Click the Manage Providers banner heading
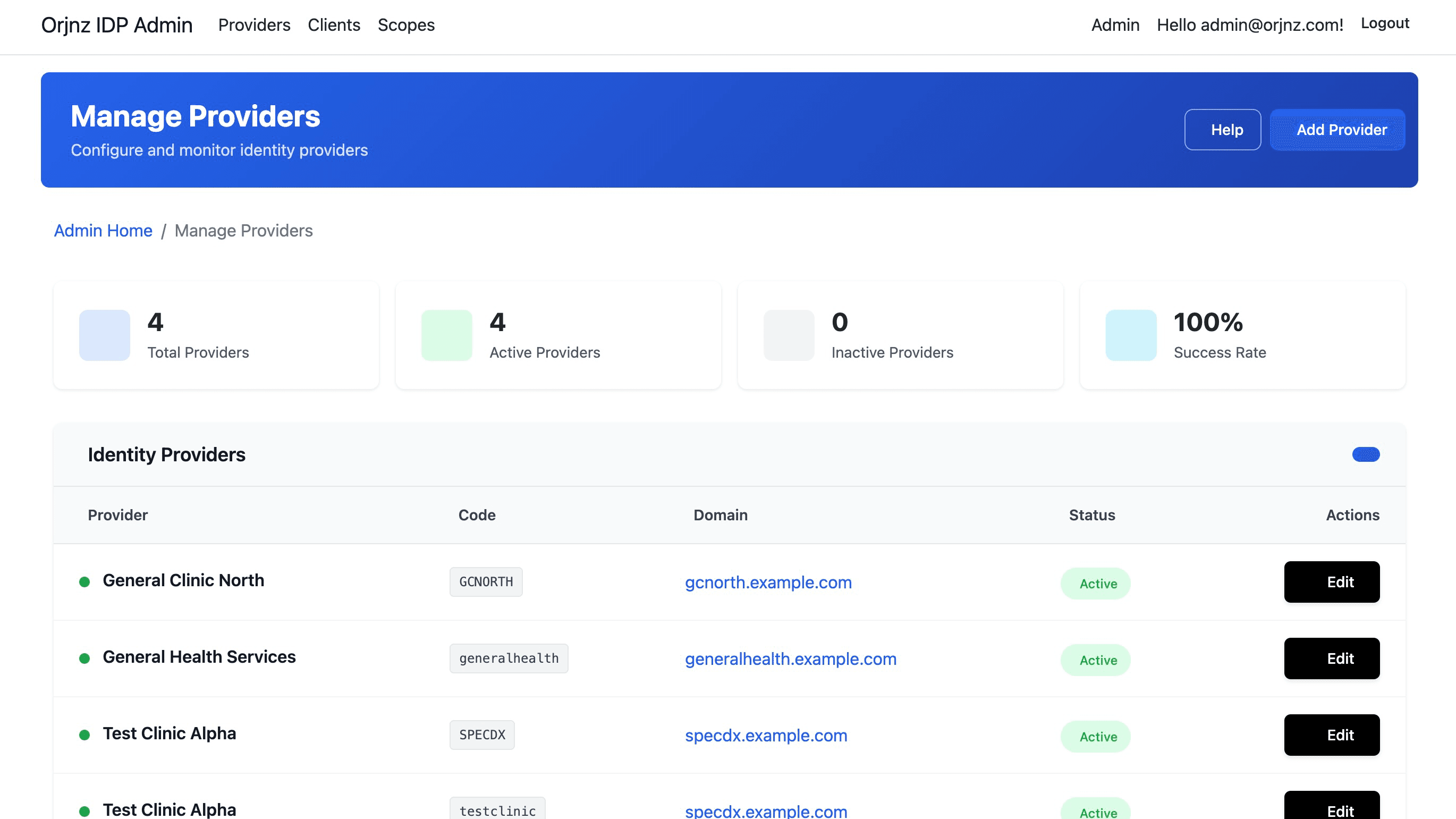The width and height of the screenshot is (1456, 819). click(196, 116)
